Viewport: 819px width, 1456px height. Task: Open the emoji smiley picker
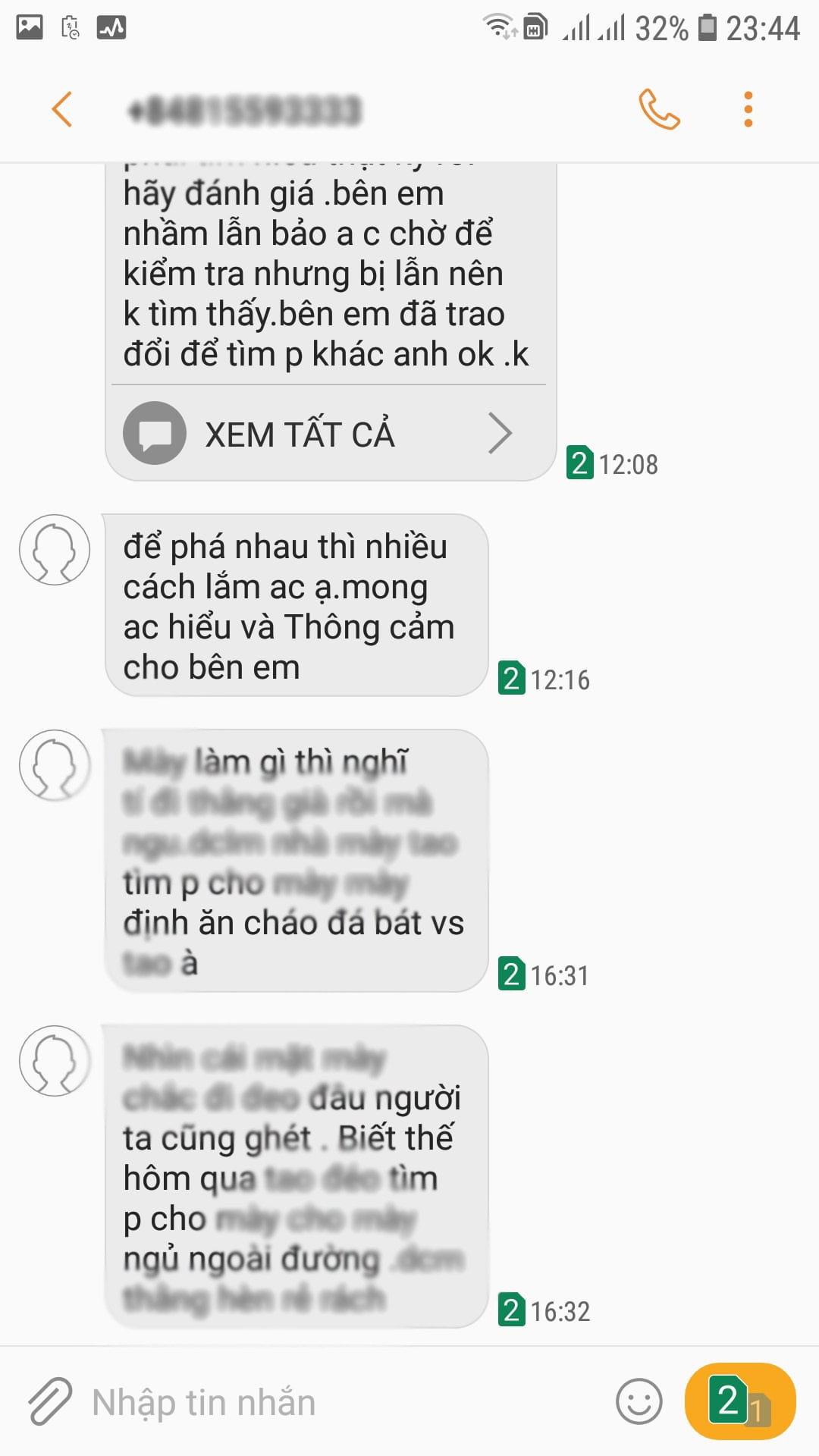pos(639,1401)
